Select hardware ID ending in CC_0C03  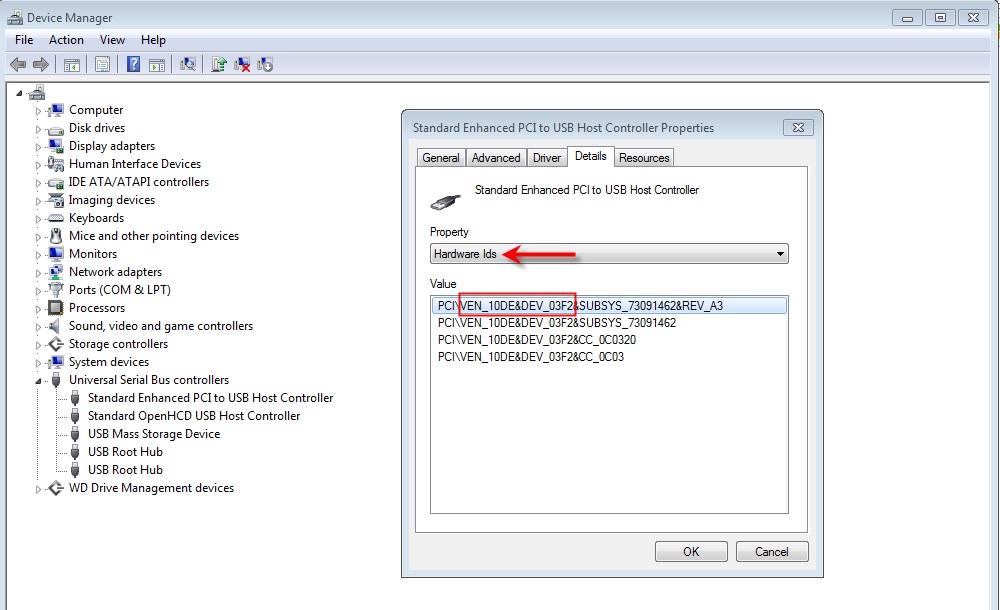coord(531,357)
